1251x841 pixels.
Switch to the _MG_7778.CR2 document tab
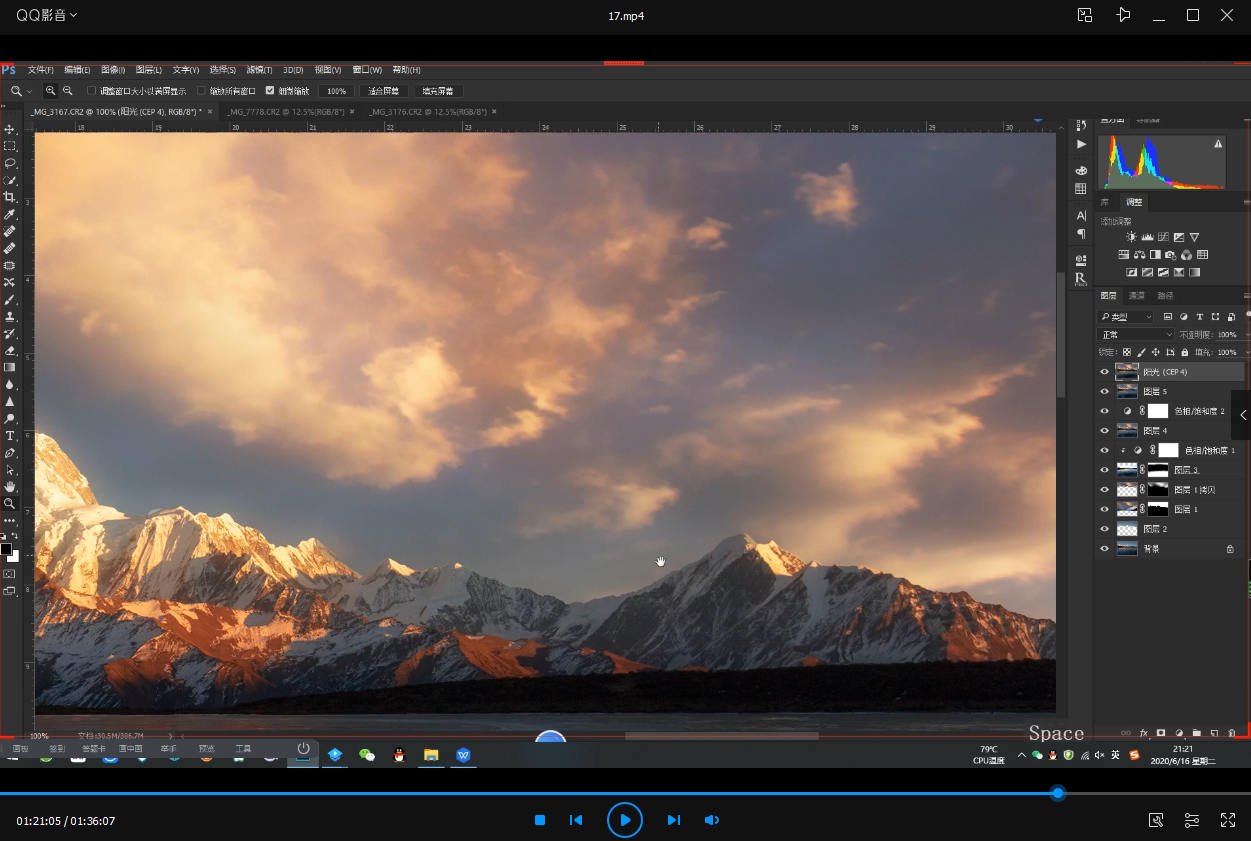[284, 112]
